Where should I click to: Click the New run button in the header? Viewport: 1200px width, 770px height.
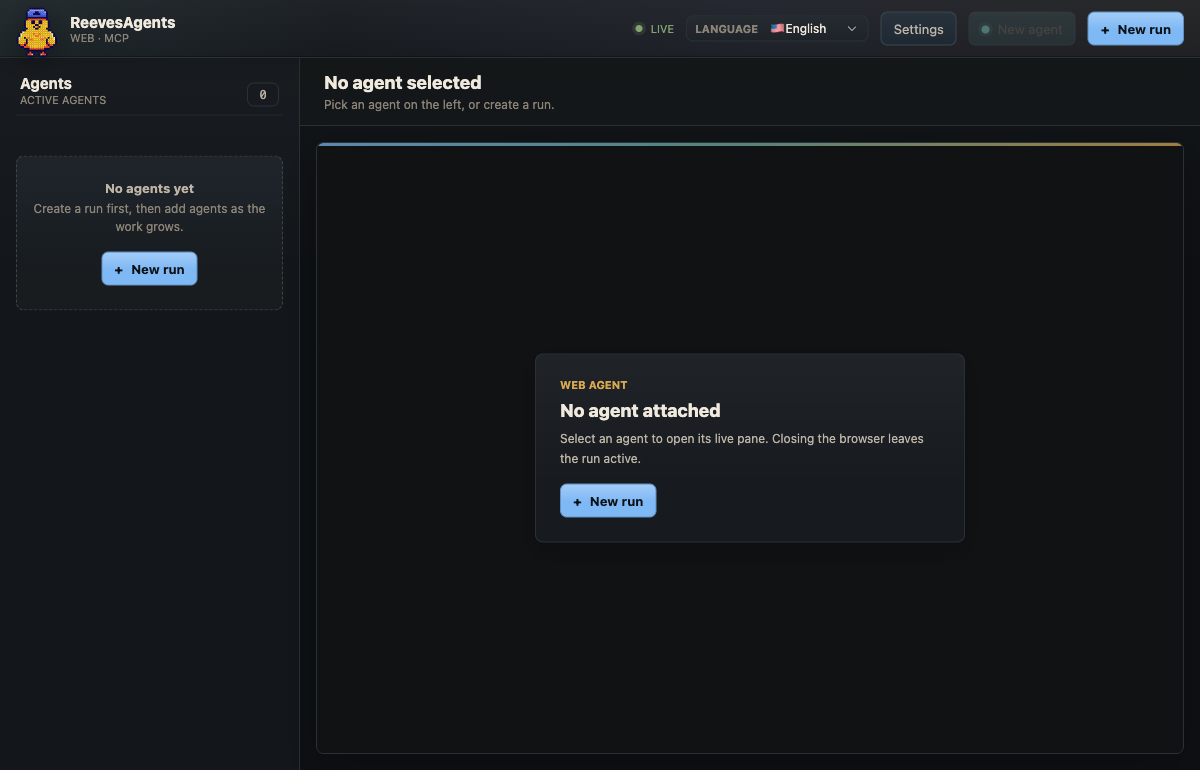1135,29
